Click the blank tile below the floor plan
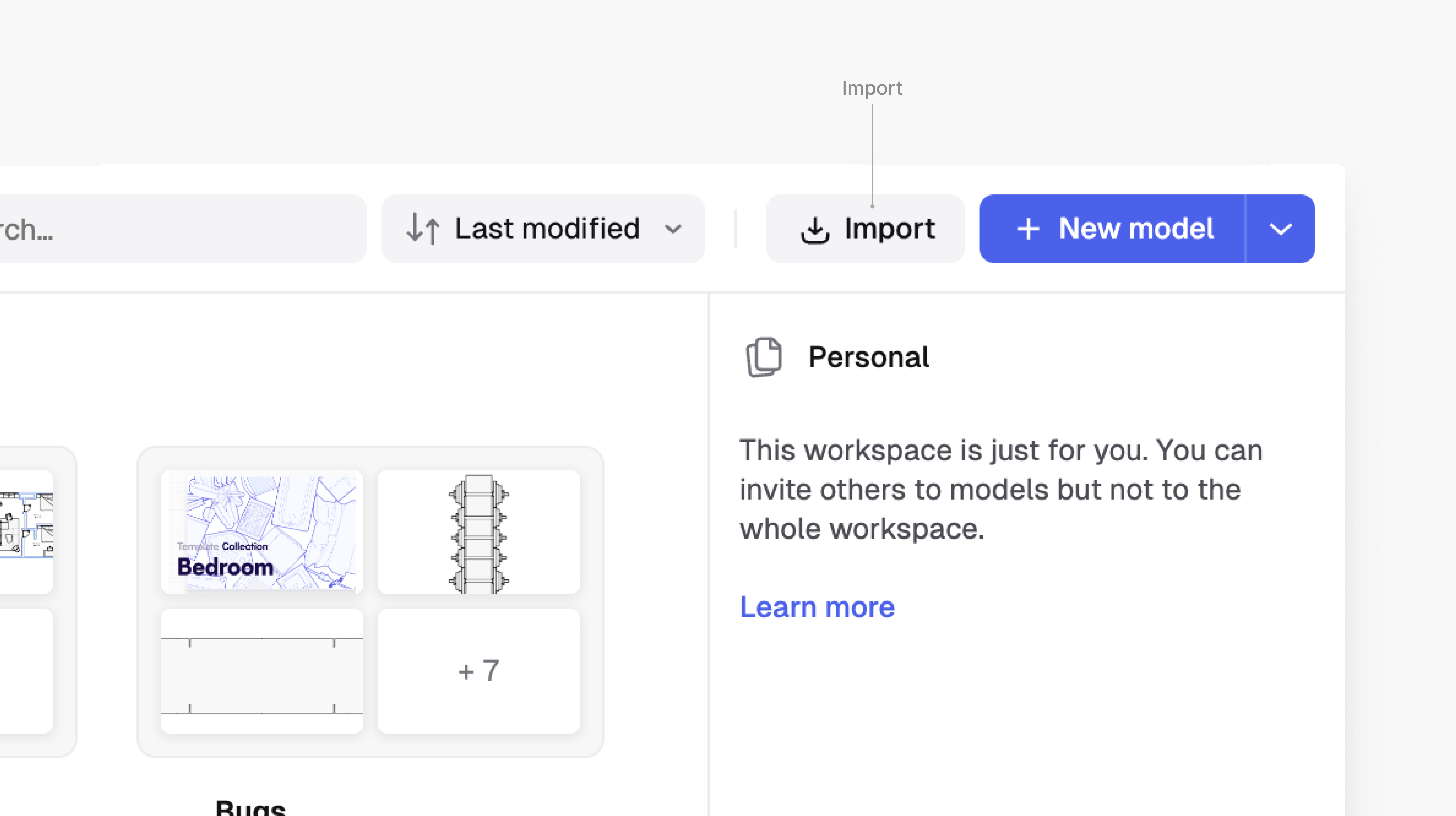 point(26,671)
